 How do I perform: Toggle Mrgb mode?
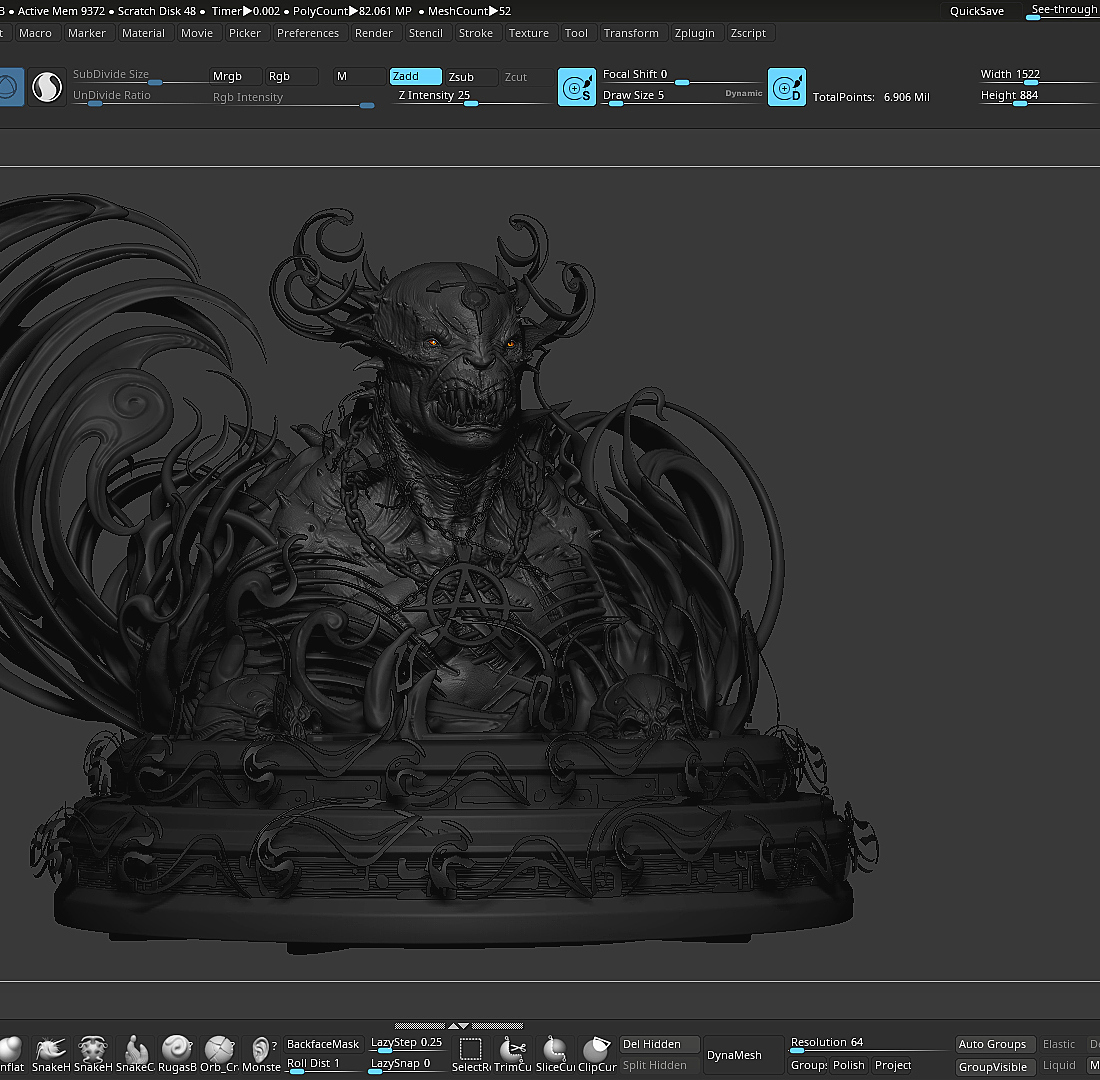click(x=236, y=76)
